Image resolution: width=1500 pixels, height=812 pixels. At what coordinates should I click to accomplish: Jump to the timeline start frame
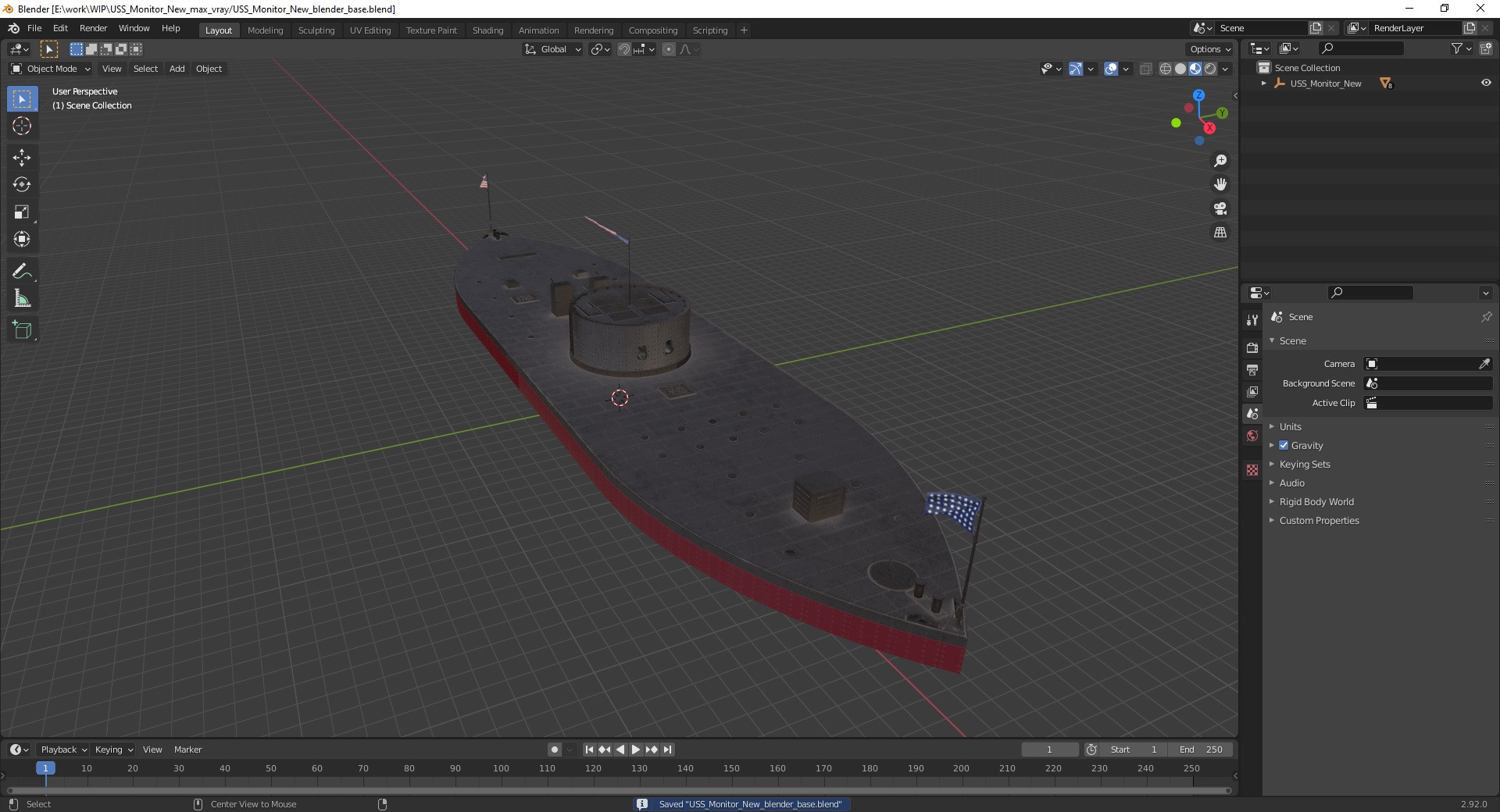[x=589, y=750]
